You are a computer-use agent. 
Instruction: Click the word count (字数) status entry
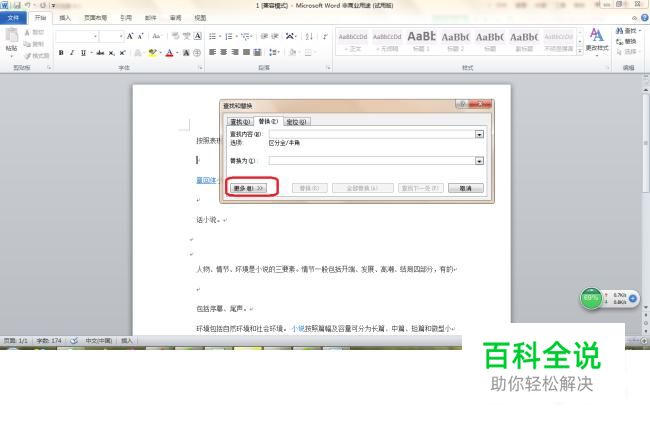point(49,341)
